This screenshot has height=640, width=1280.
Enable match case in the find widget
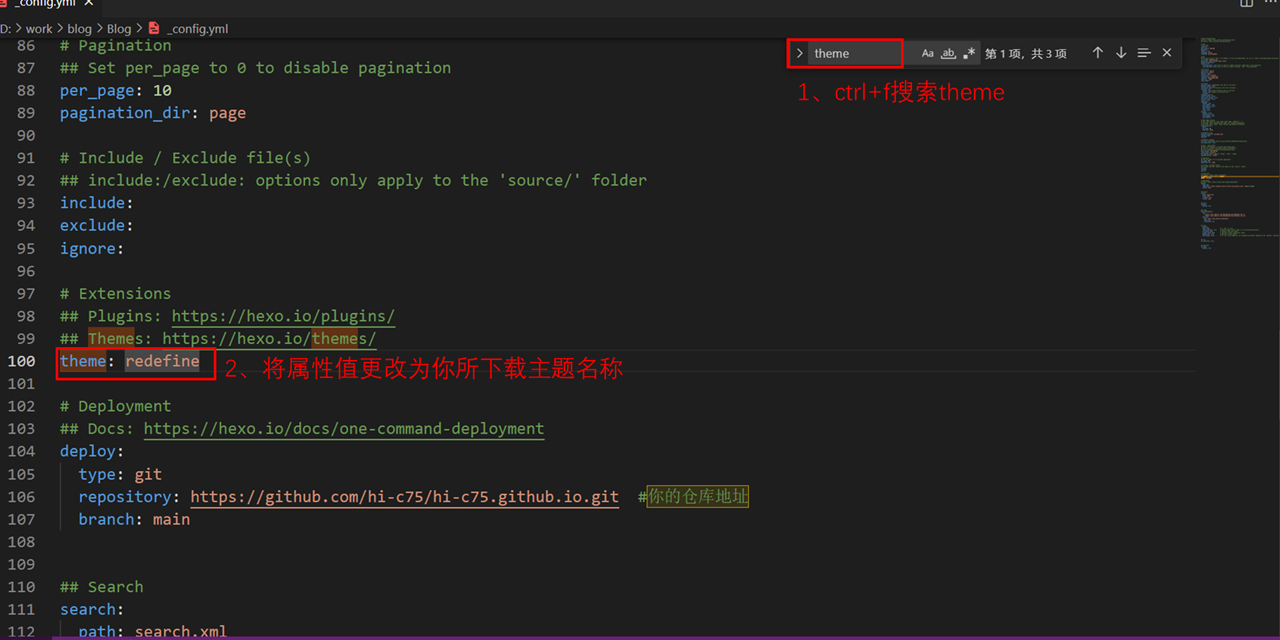point(927,53)
